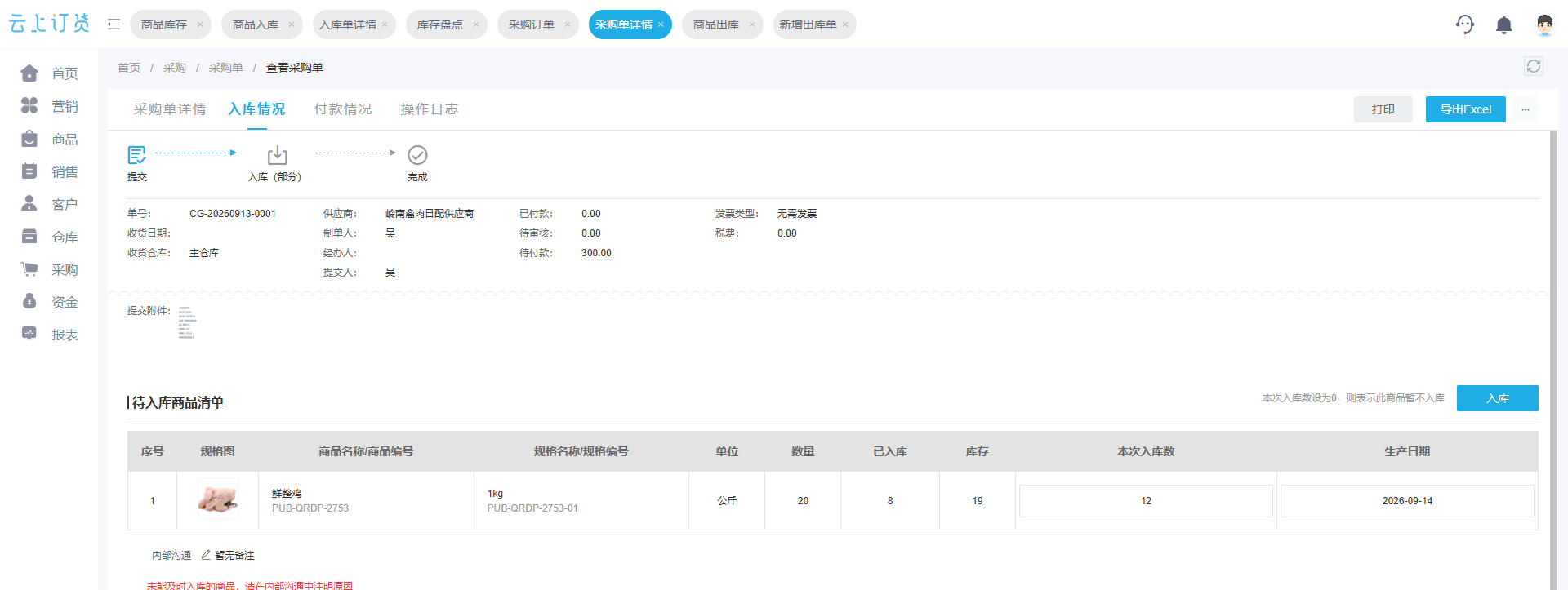The width and height of the screenshot is (1568, 590).
Task: Edit the 内部沟通 note pencil icon
Action: tap(206, 555)
